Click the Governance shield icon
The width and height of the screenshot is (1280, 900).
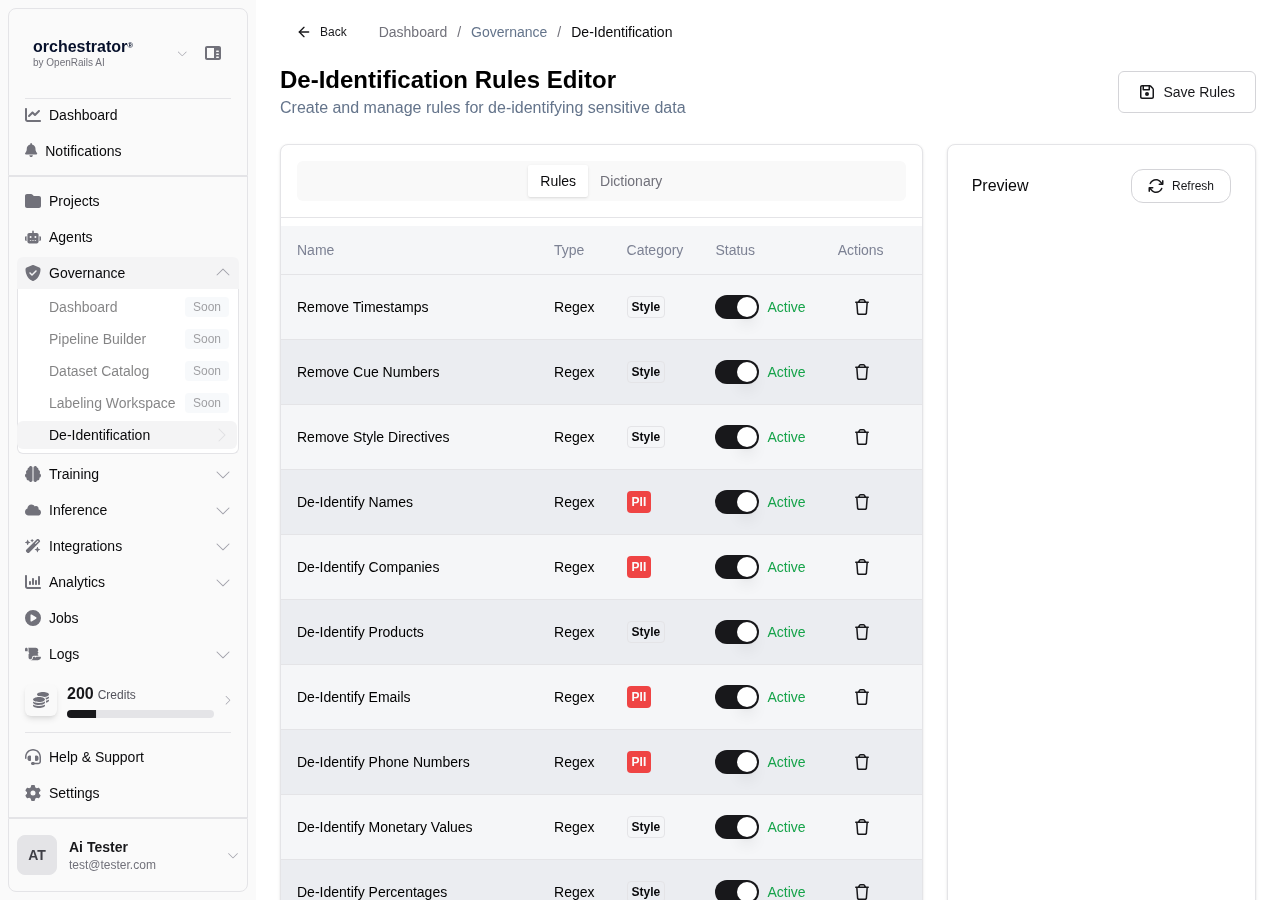(33, 272)
